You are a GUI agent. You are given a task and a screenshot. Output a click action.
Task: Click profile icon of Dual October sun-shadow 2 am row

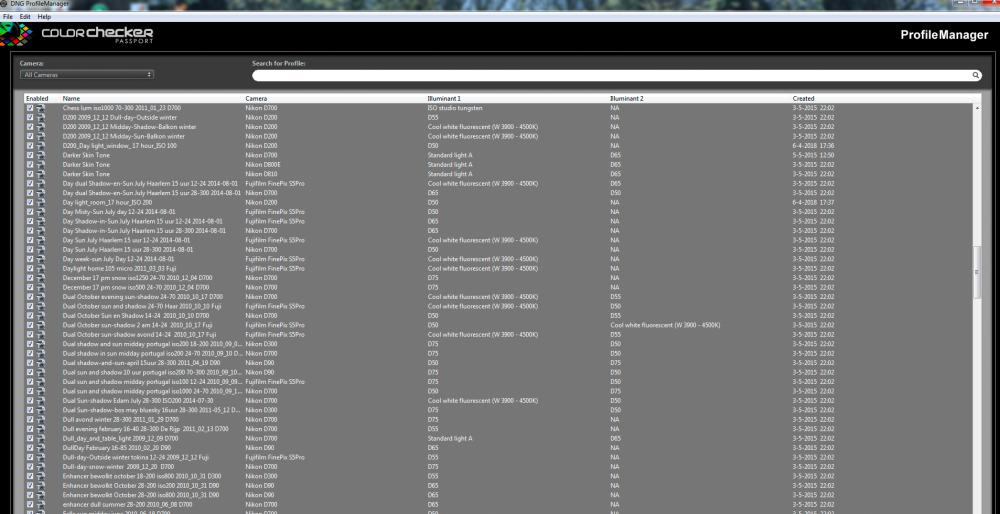click(x=41, y=325)
